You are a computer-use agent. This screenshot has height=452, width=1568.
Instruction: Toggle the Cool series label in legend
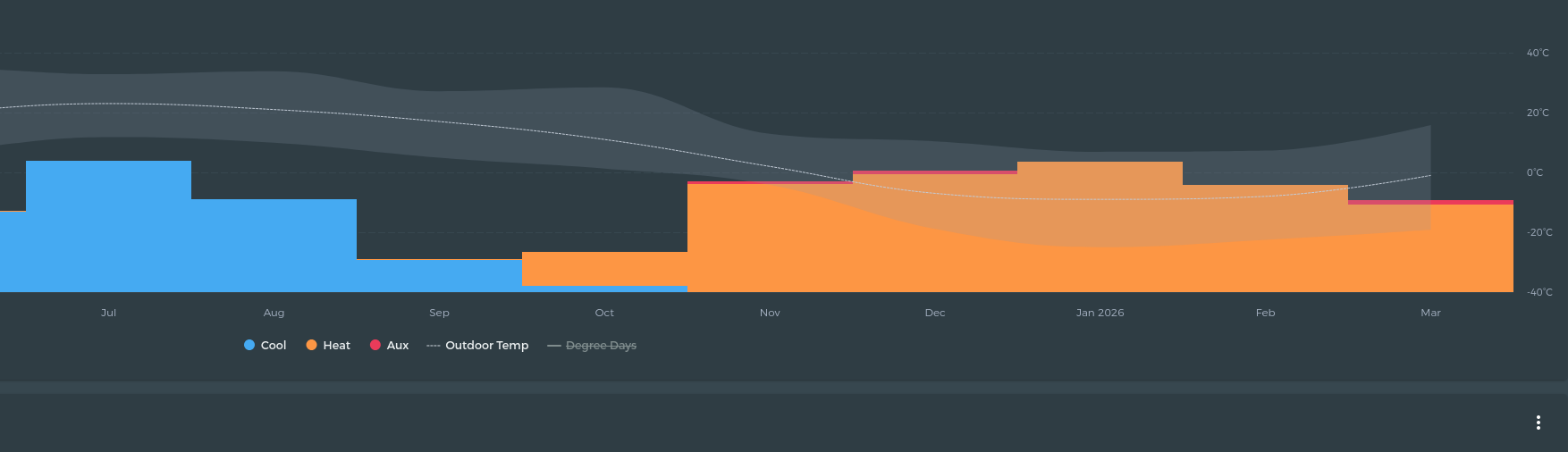(274, 346)
